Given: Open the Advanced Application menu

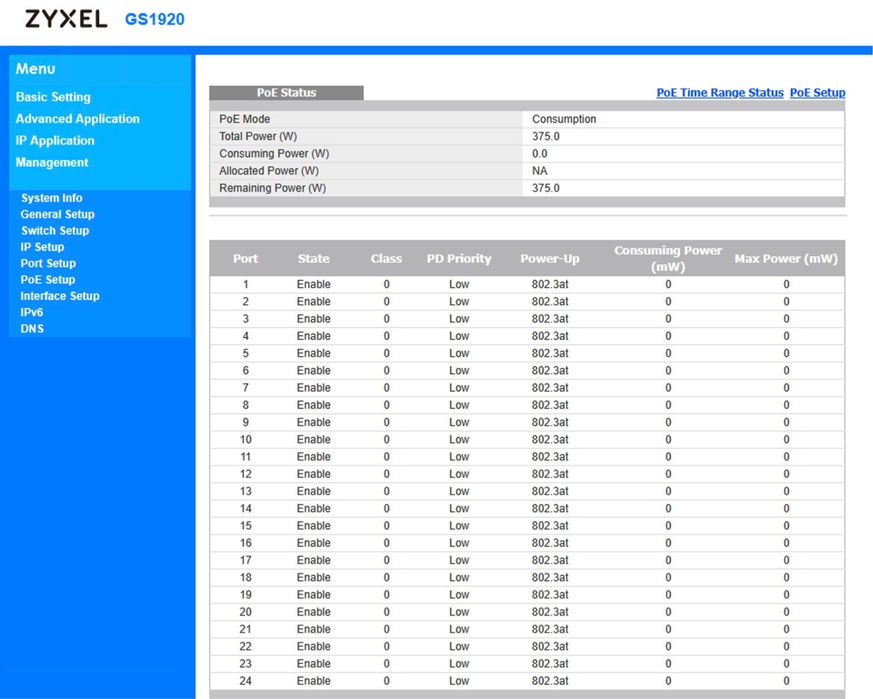Looking at the screenshot, I should [x=77, y=119].
